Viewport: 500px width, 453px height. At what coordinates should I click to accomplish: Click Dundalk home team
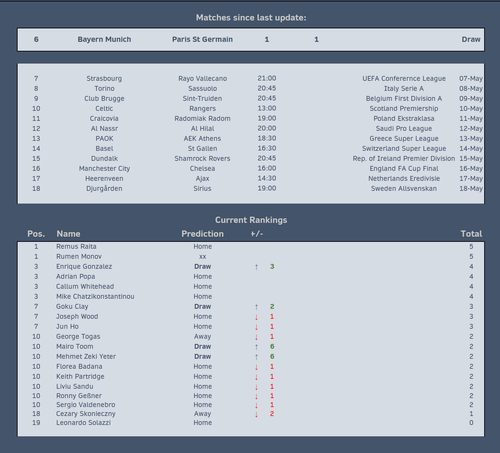pos(104,159)
